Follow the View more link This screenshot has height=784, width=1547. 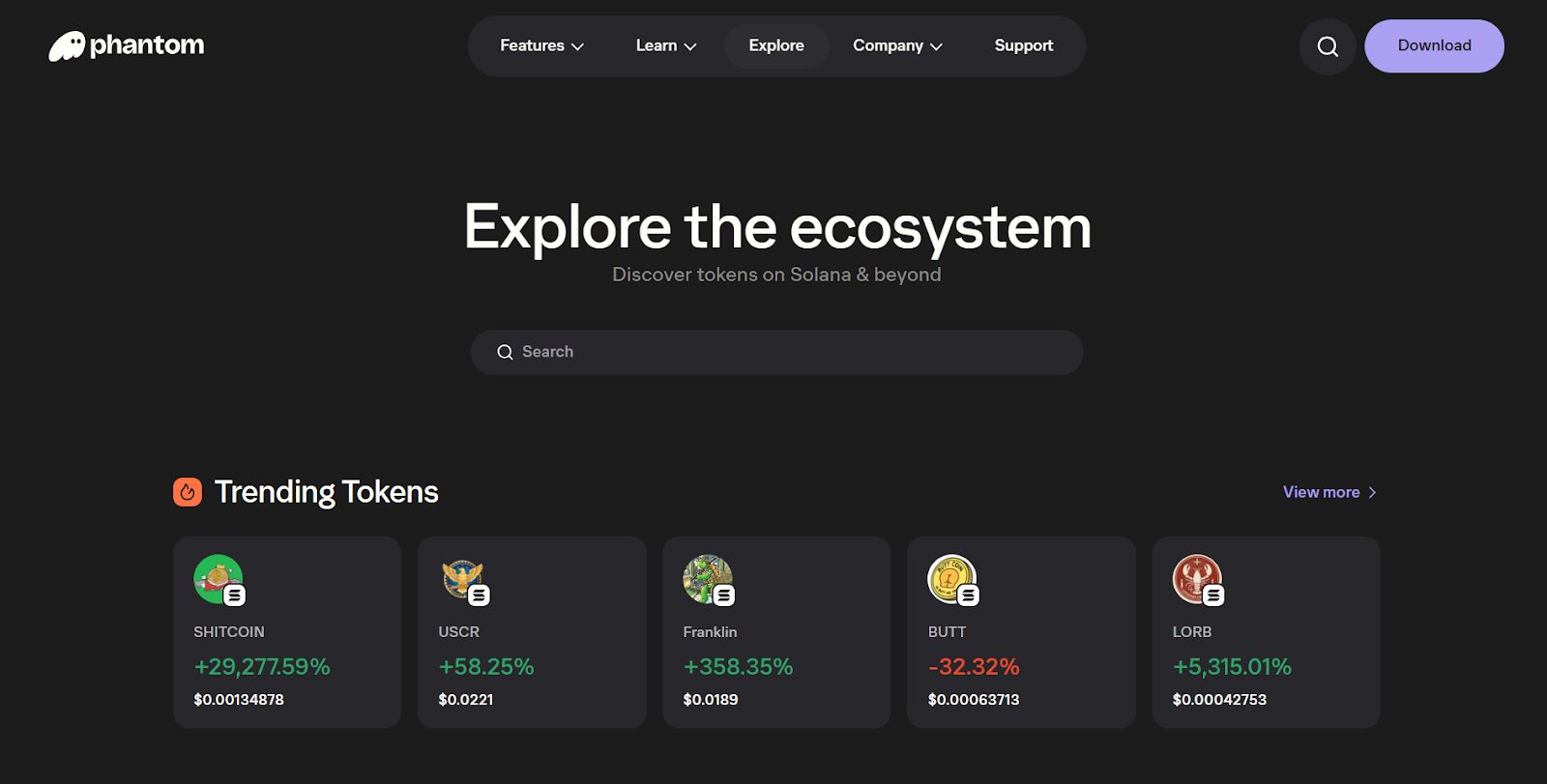coord(1328,492)
